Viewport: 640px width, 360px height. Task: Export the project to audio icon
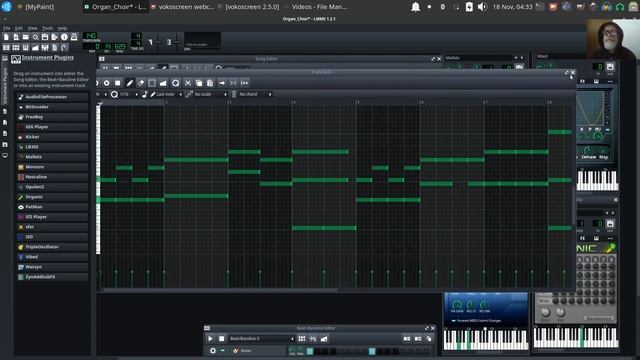tap(55, 37)
